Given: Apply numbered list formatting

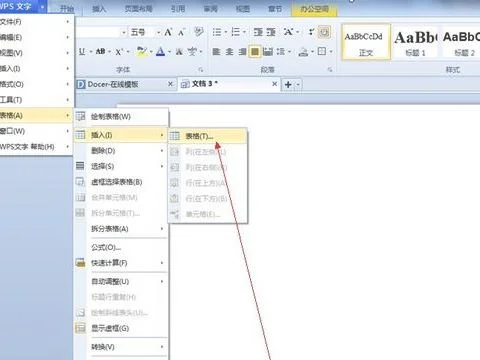Looking at the screenshot, I should pos(236,32).
